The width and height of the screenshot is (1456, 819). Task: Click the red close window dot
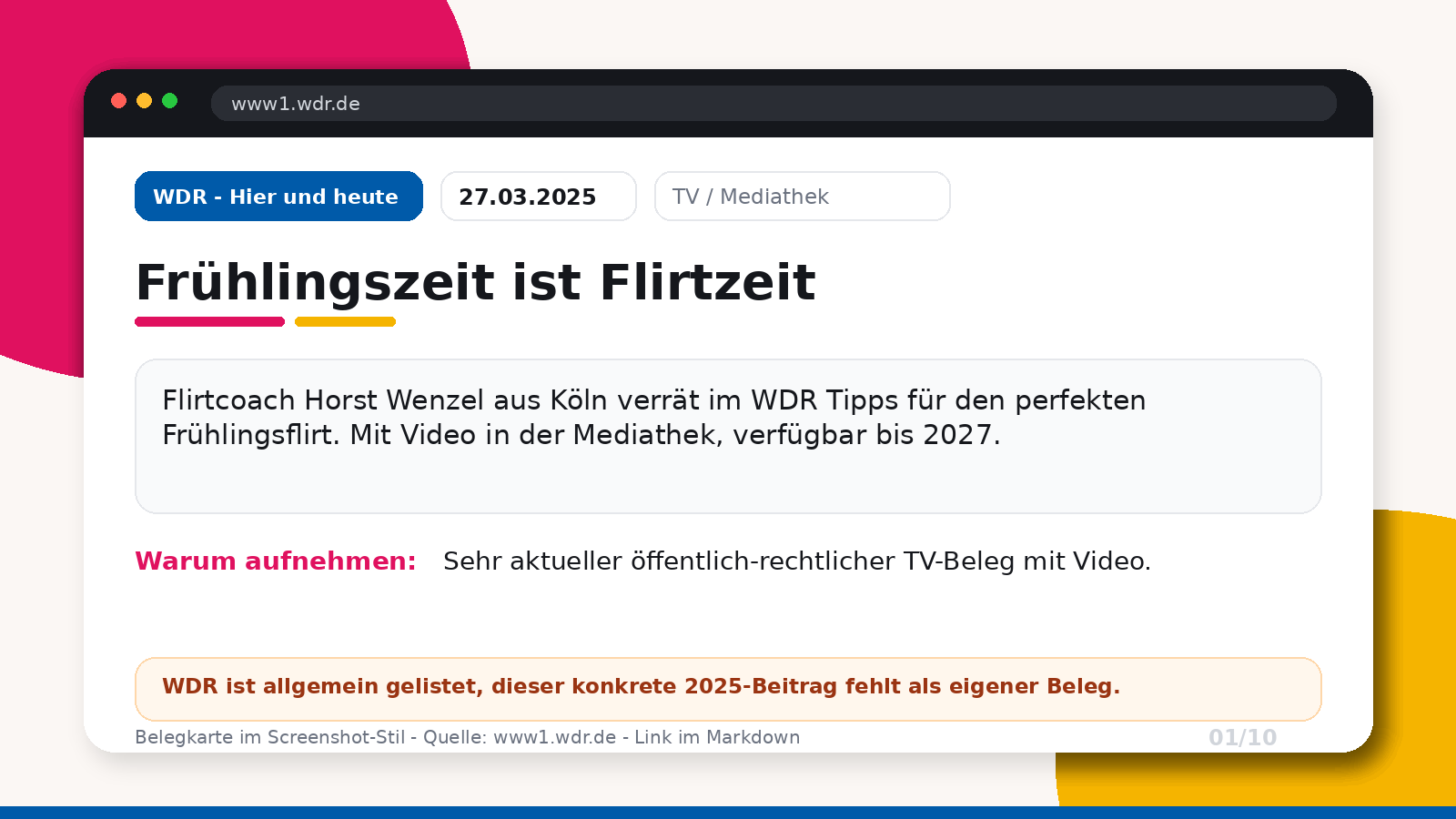[x=118, y=101]
